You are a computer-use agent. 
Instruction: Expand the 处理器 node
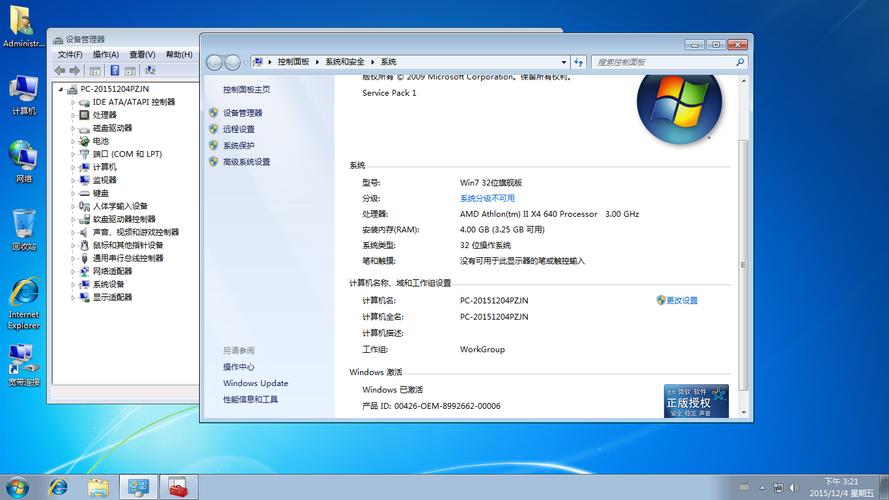click(x=73, y=115)
